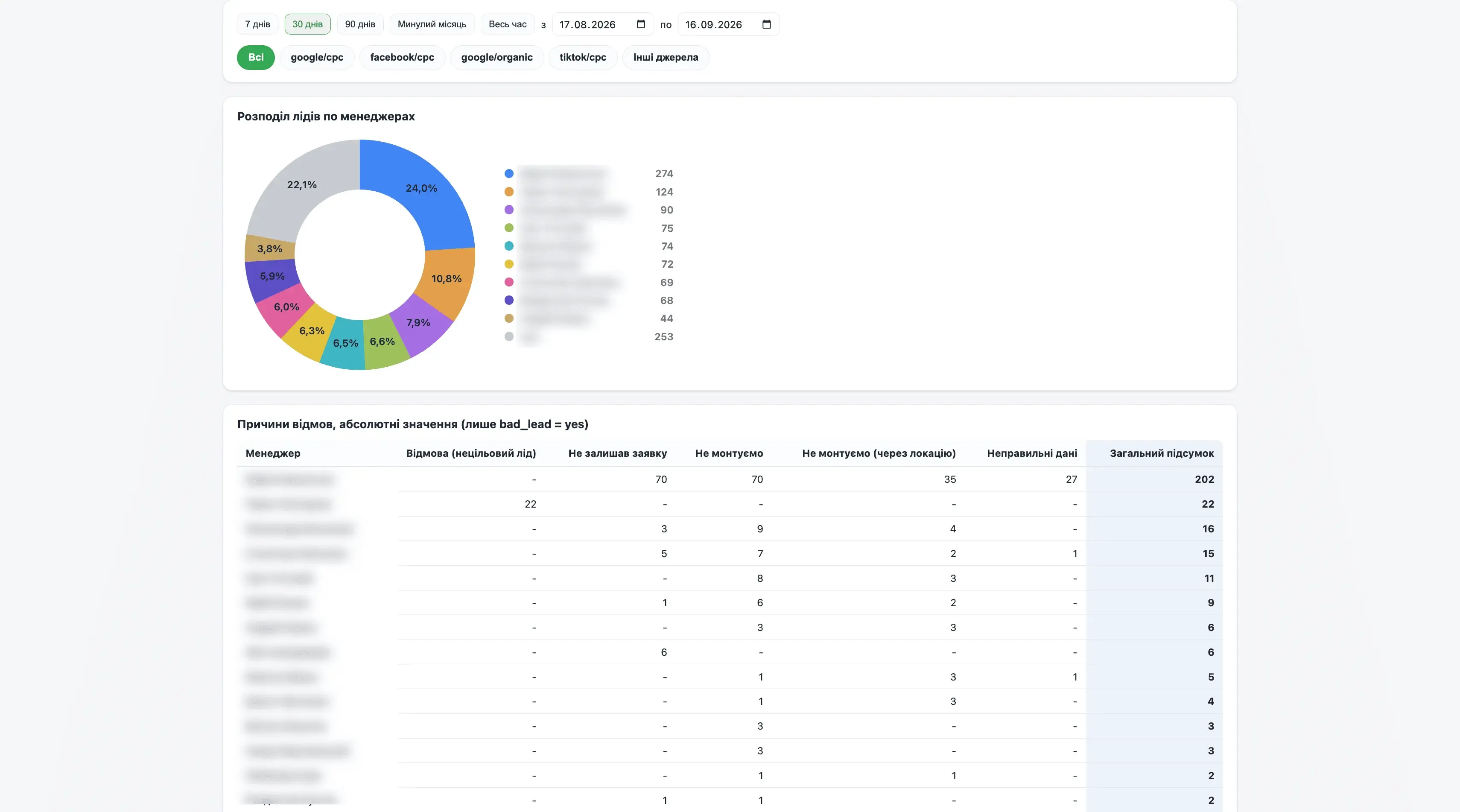This screenshot has width=1460, height=812.
Task: Click blue legend dot for 274 leads
Action: [x=509, y=173]
